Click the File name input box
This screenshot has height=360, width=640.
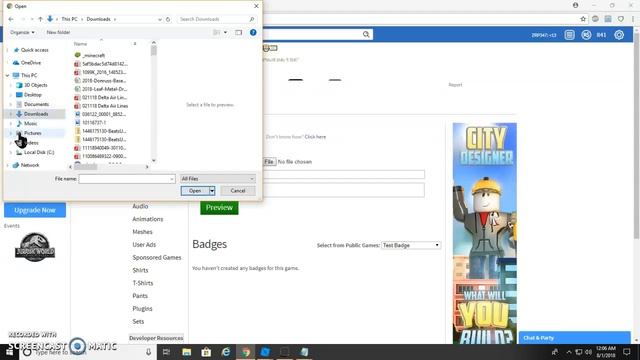click(x=127, y=179)
